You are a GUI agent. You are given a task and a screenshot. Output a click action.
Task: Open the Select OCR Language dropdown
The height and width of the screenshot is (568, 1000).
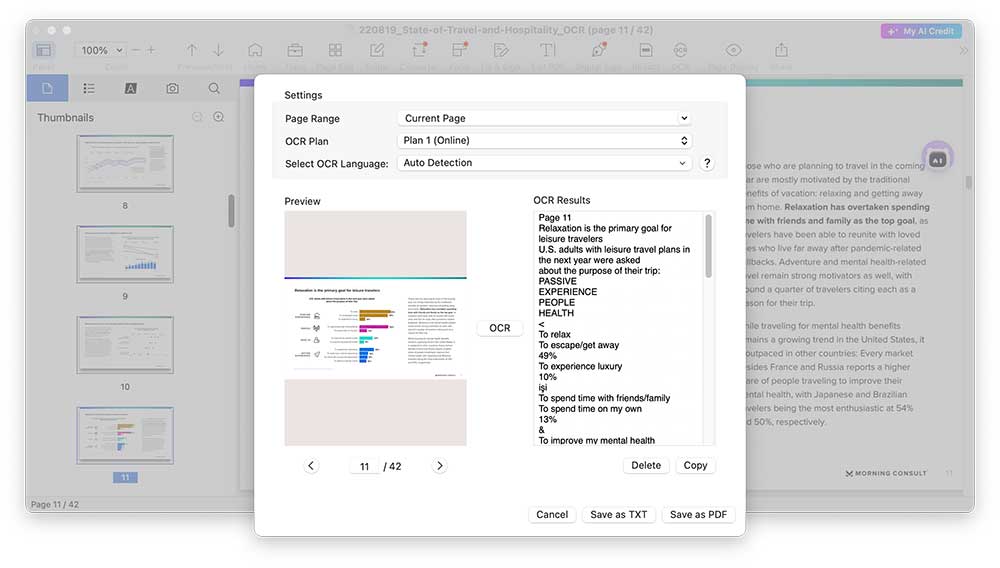[x=544, y=163]
